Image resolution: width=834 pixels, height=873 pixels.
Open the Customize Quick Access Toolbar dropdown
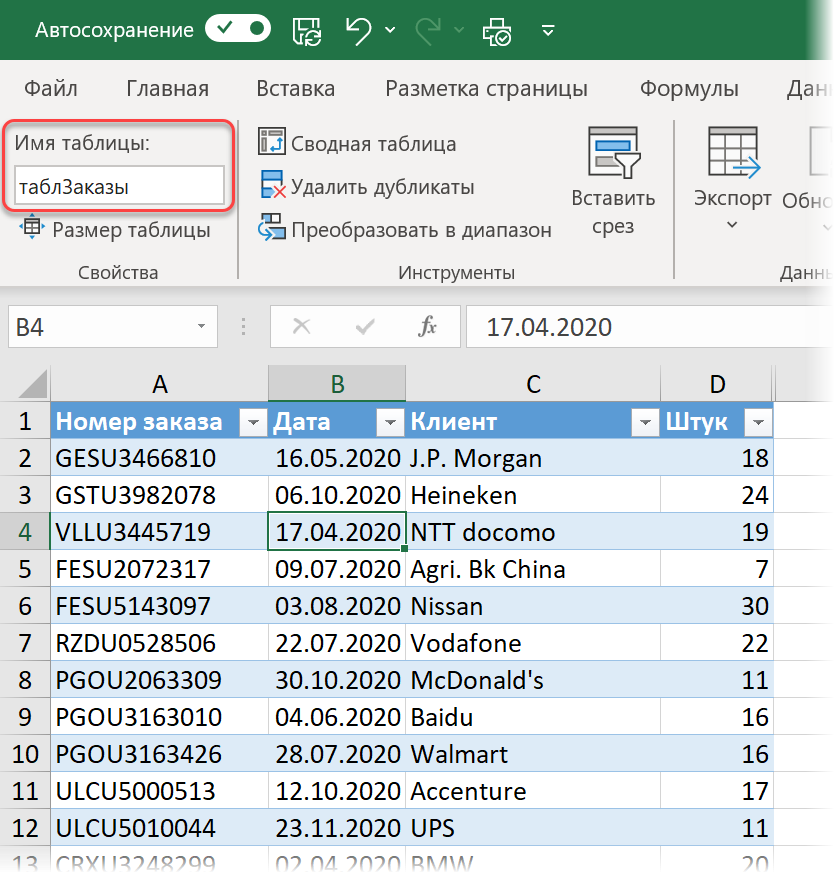pyautogui.click(x=548, y=30)
